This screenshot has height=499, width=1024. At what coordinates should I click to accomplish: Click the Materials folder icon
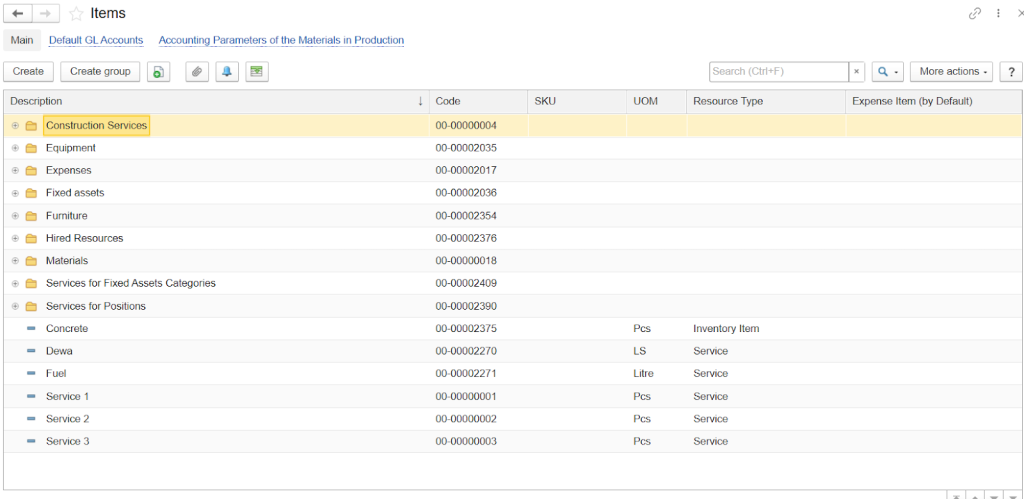point(31,261)
